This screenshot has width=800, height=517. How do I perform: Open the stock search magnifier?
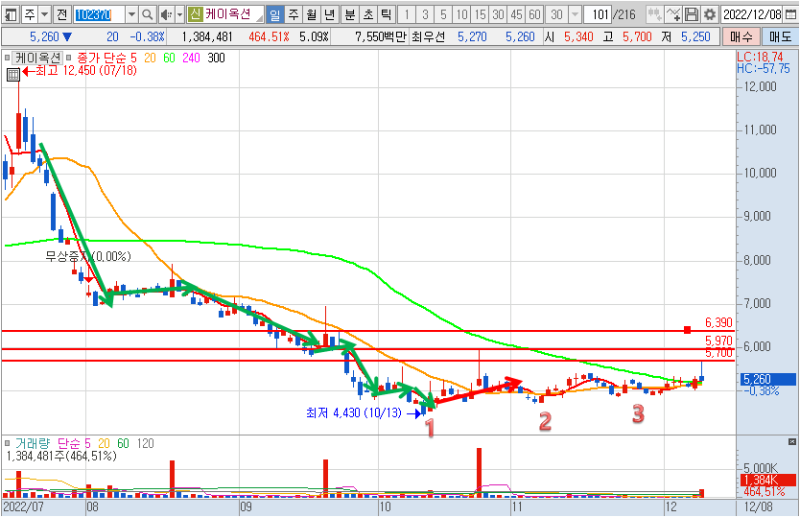point(147,14)
